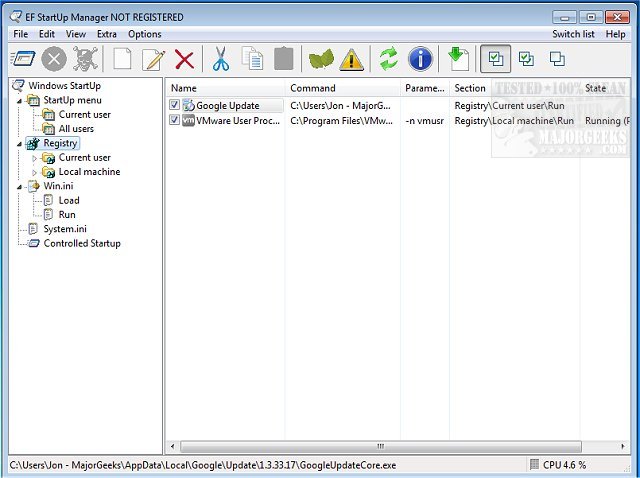Expand the Local machine registry node
Viewport: 640px width, 478px height.
click(x=35, y=172)
